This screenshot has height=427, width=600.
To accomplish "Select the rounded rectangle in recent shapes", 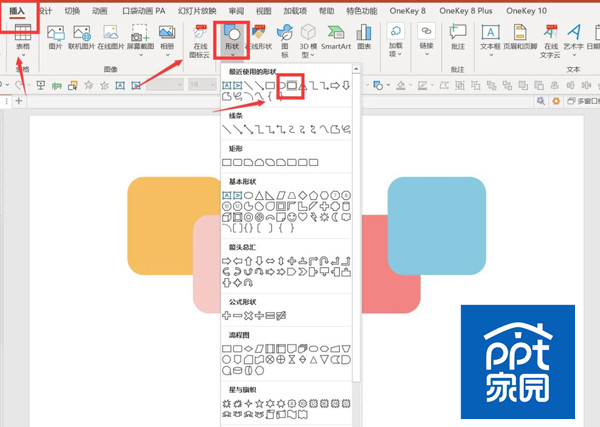I will (292, 85).
